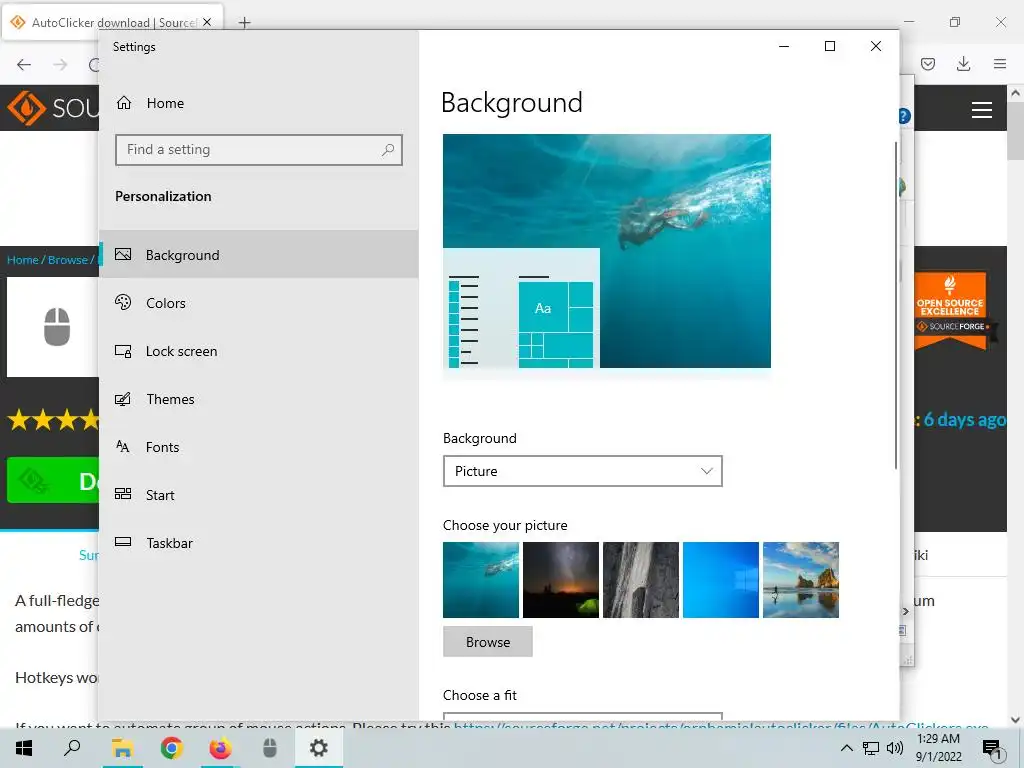The image size is (1024, 768).
Task: Open Start personalization settings
Action: (258, 495)
